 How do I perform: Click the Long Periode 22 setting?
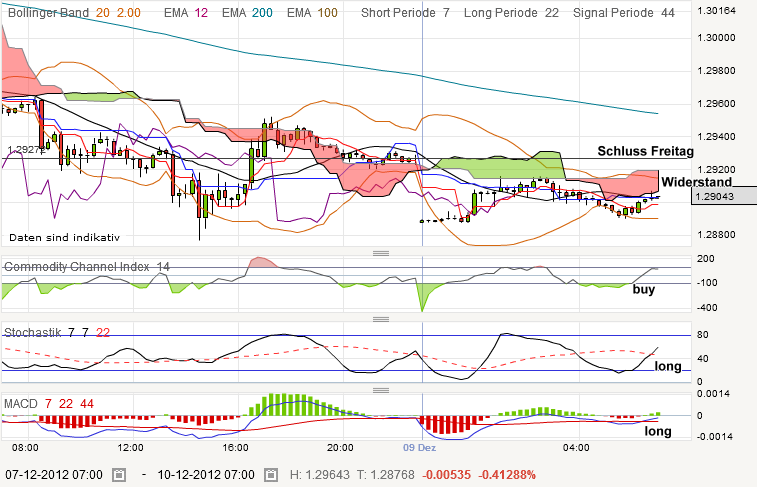[511, 13]
